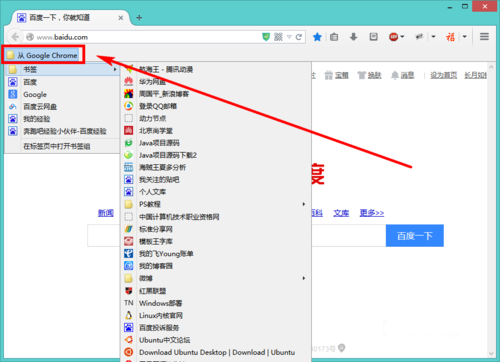500x362 pixels.
Task: Click the cloud icon for 百度云网盘
Action: tap(13, 107)
